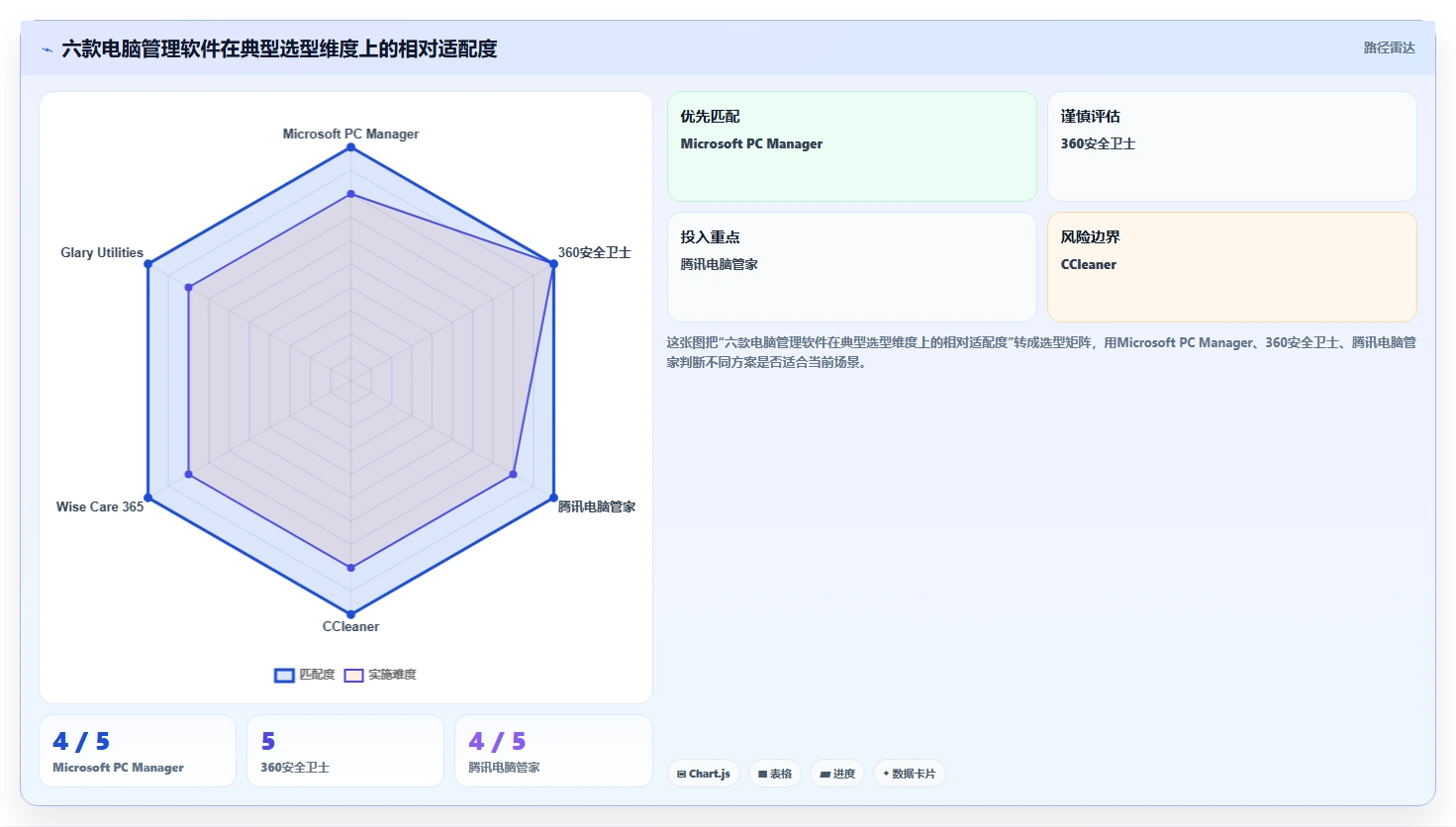Click inner 实施难度 point on 腾讯电脑管家 axis
This screenshot has height=827, width=1456.
click(x=513, y=475)
